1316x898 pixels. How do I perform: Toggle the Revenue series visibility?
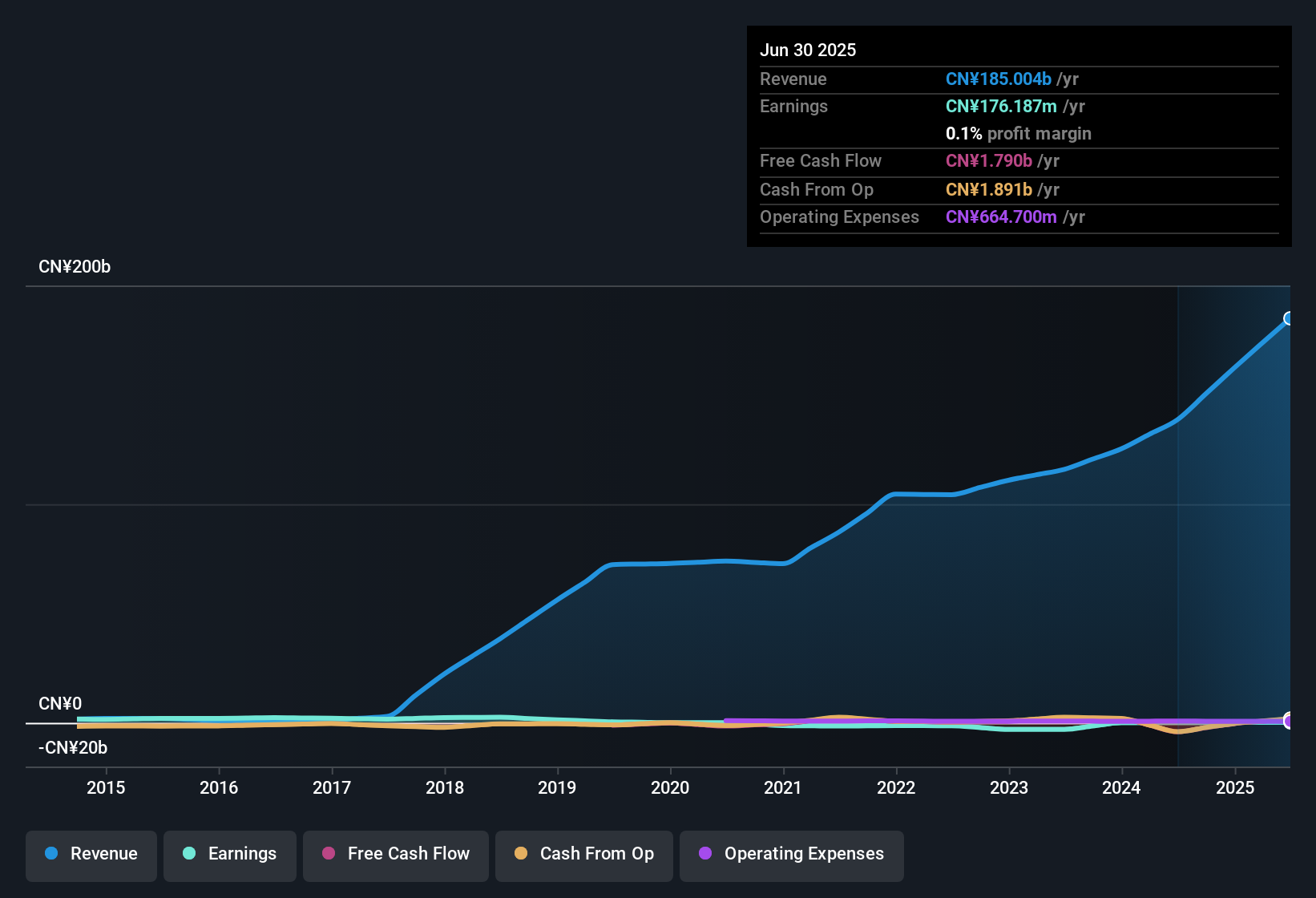coord(91,854)
